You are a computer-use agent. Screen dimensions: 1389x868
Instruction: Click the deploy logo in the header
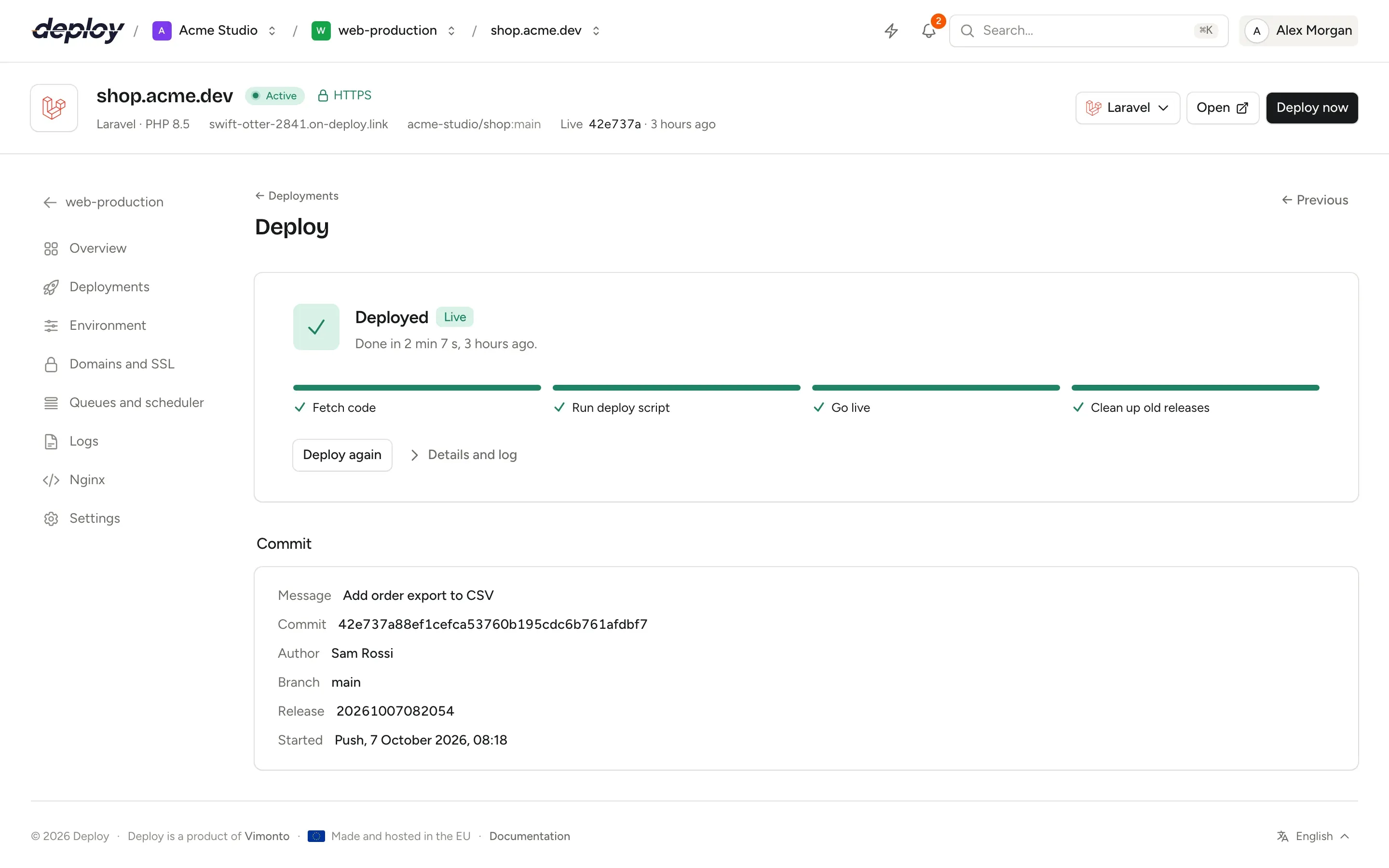(x=78, y=30)
